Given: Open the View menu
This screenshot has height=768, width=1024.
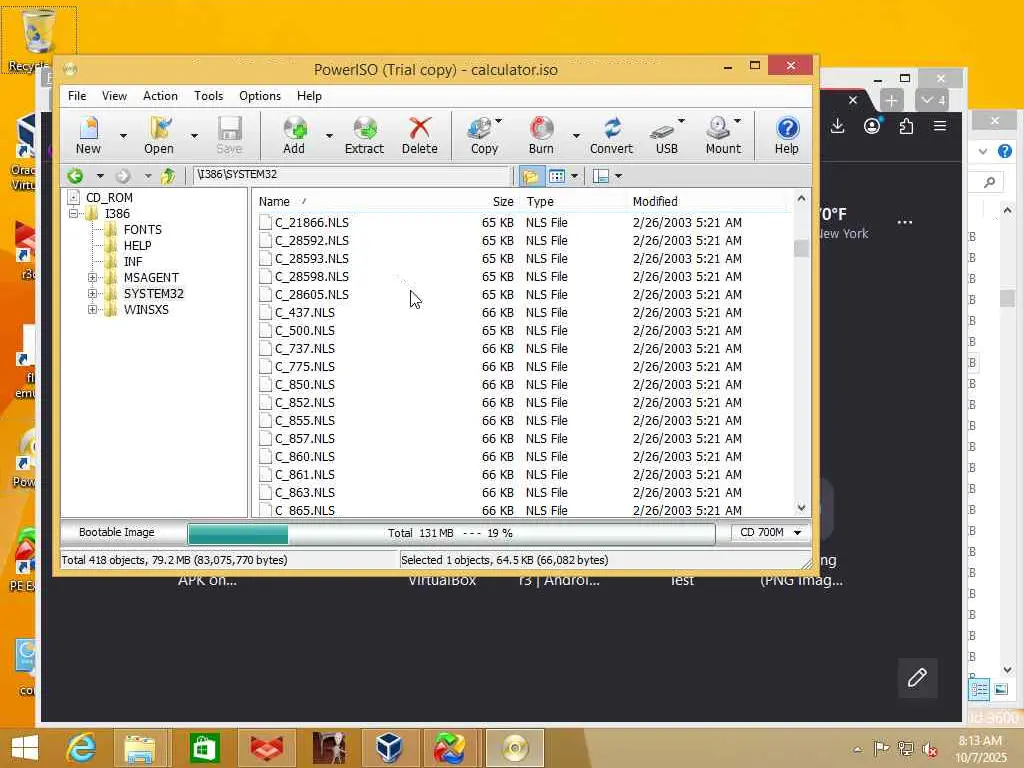Looking at the screenshot, I should (114, 96).
